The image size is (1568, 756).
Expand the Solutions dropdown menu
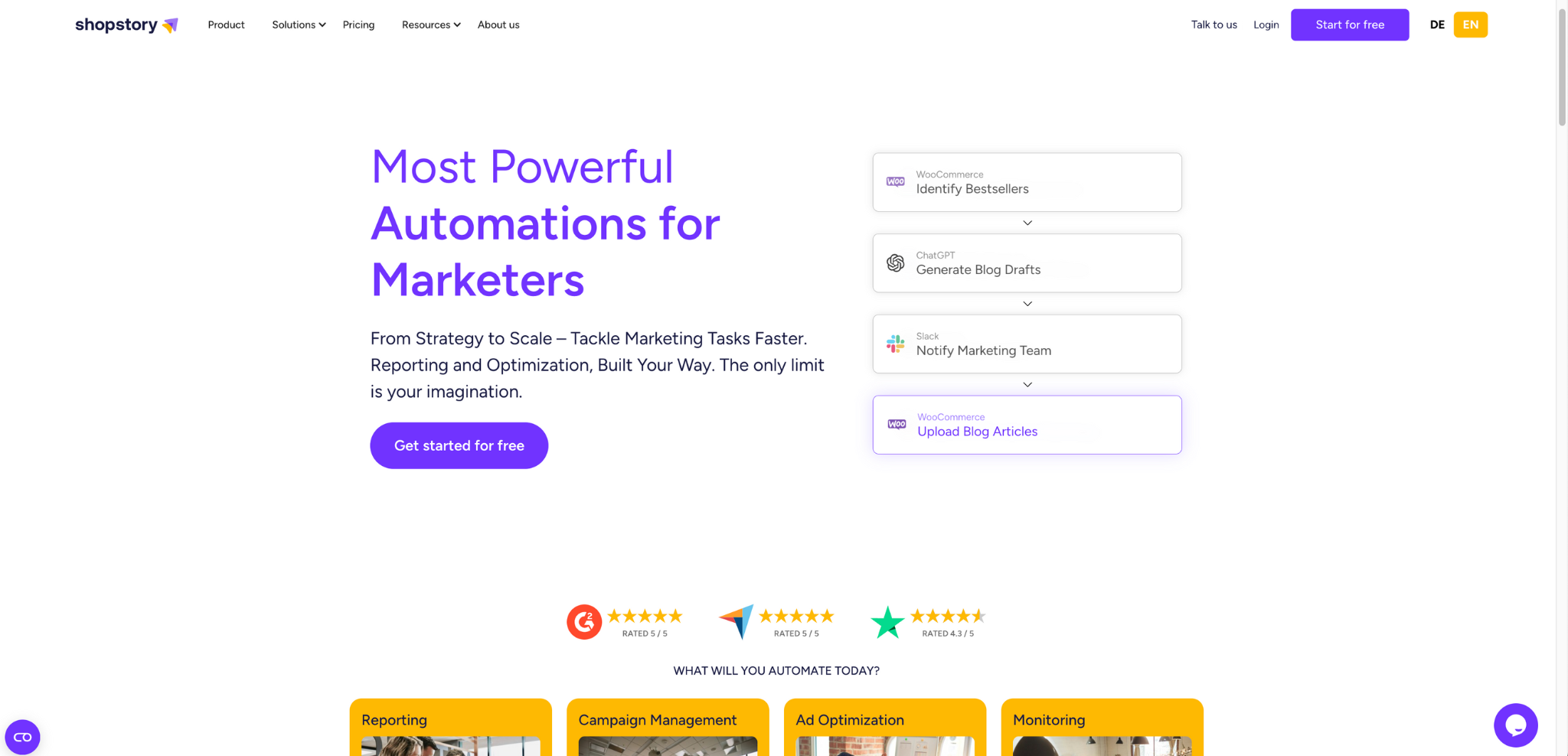299,24
